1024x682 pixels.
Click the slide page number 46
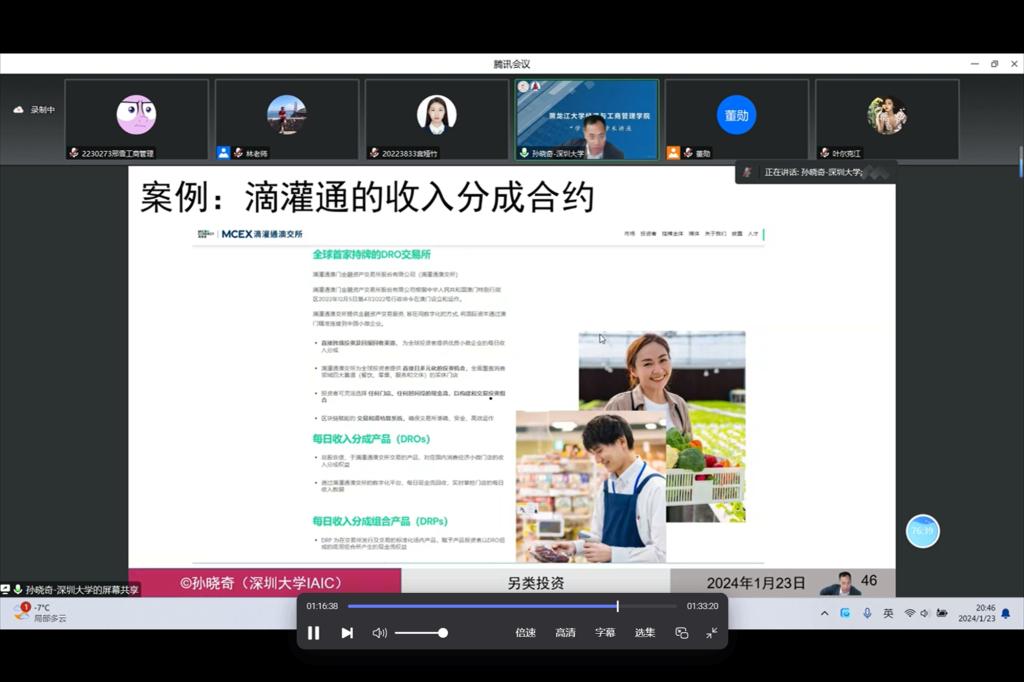click(869, 580)
